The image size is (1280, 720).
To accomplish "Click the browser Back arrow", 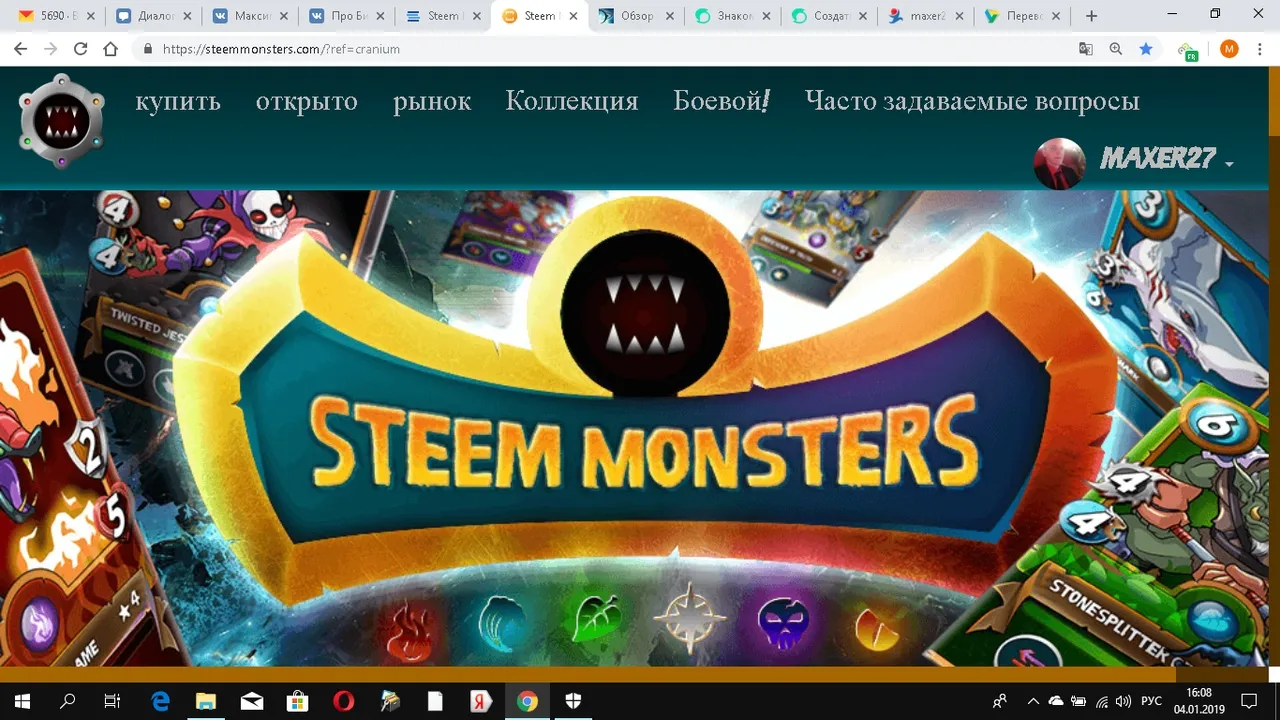I will [x=21, y=49].
